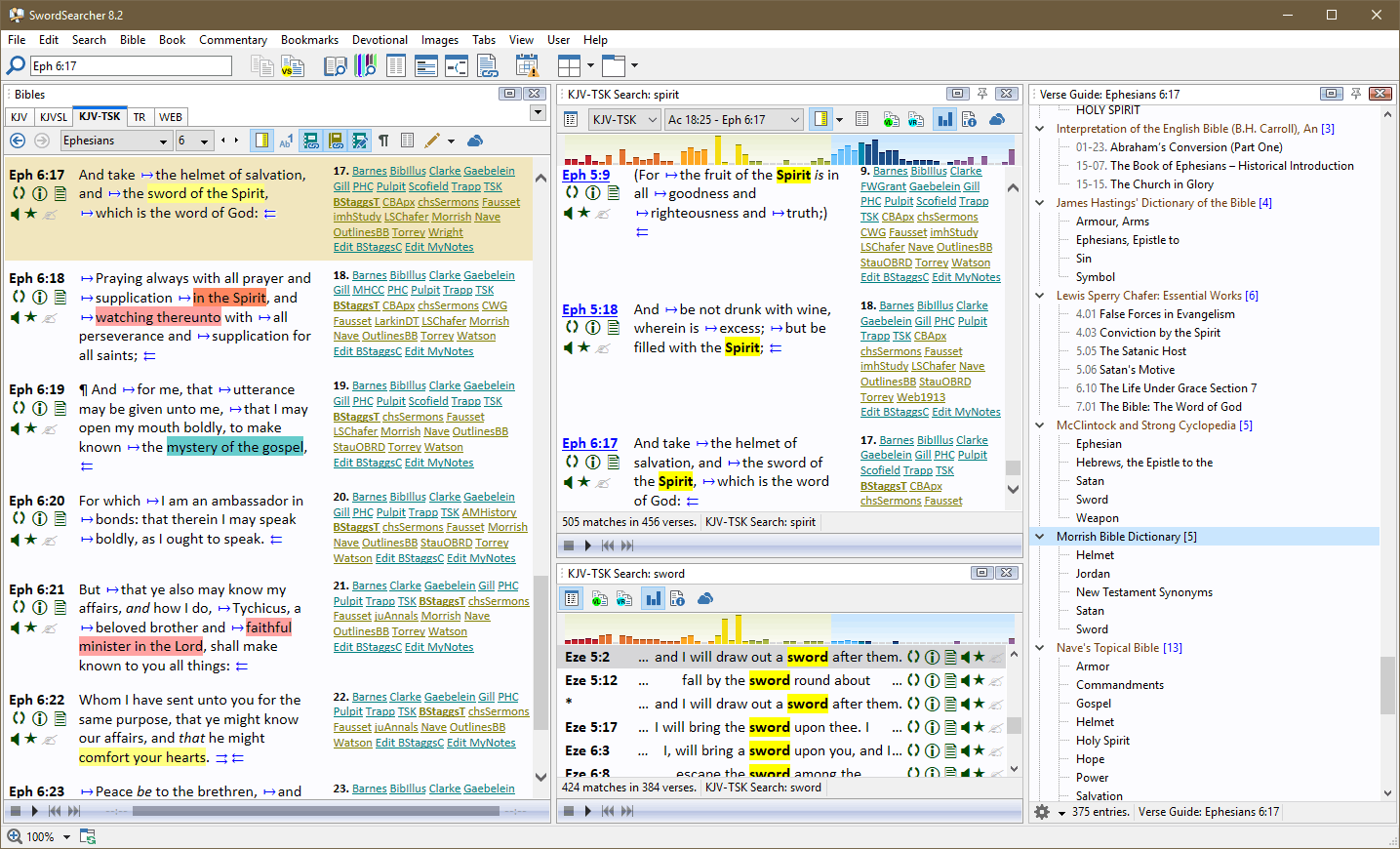1400x849 pixels.
Task: Open the Commentary menu
Action: [x=233, y=40]
